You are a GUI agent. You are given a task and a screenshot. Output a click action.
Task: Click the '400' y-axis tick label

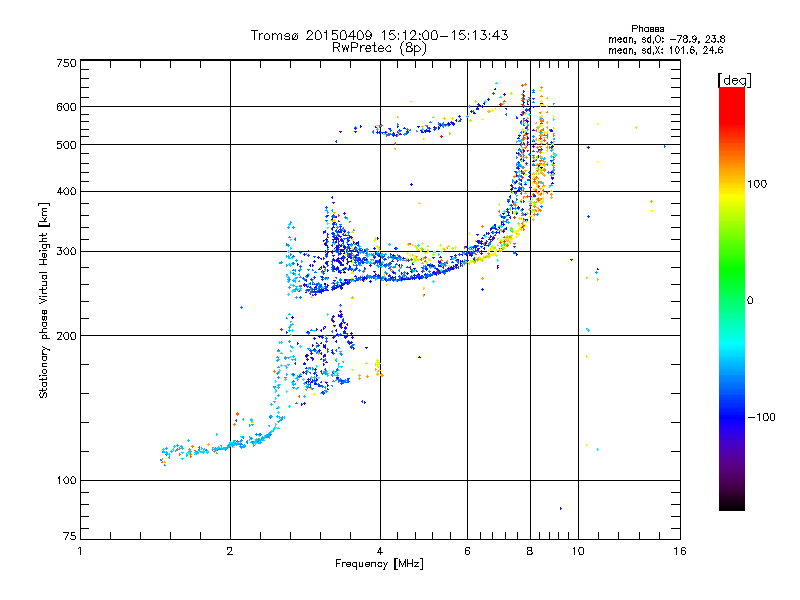66,192
